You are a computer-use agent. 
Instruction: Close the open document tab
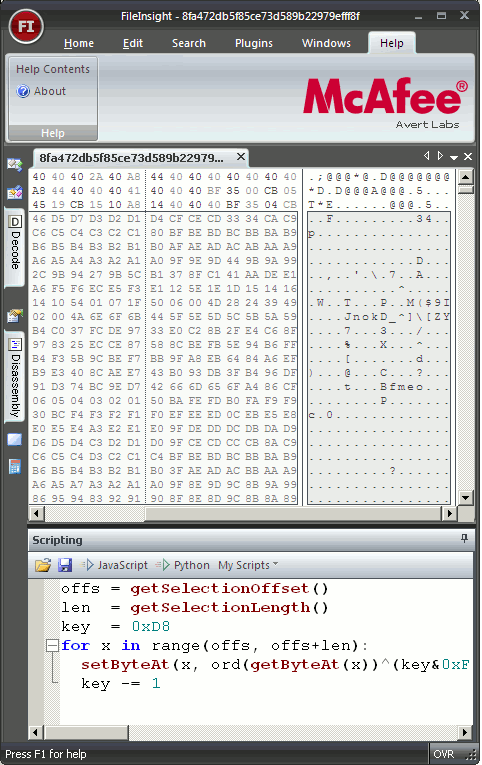[x=241, y=157]
